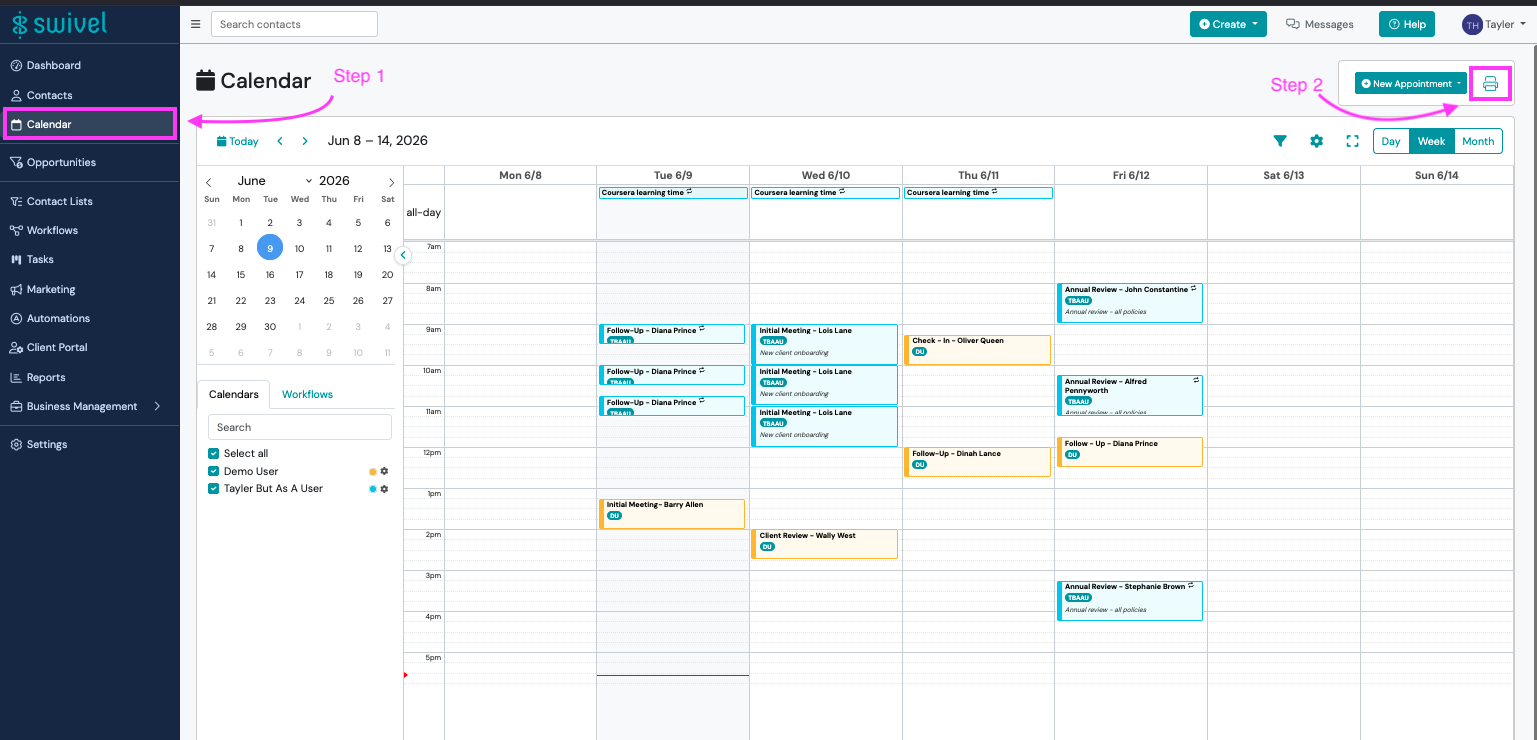Open settings gear for Tayler But As A User
The width and height of the screenshot is (1537, 740).
[x=384, y=489]
